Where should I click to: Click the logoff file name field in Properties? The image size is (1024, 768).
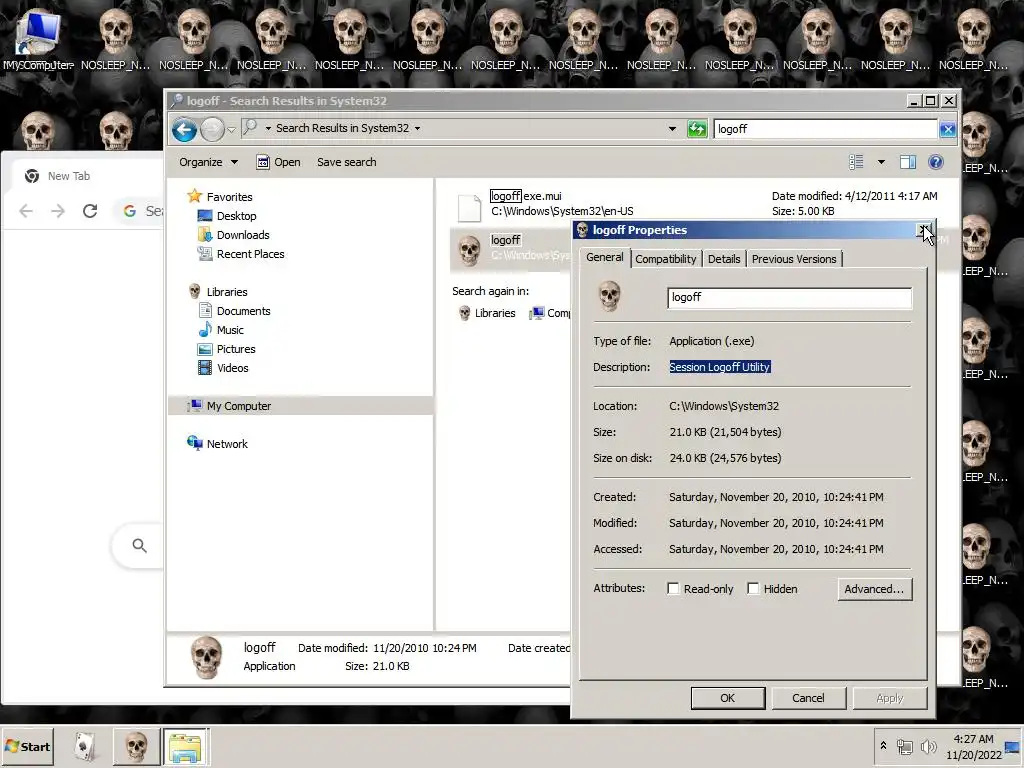click(789, 298)
